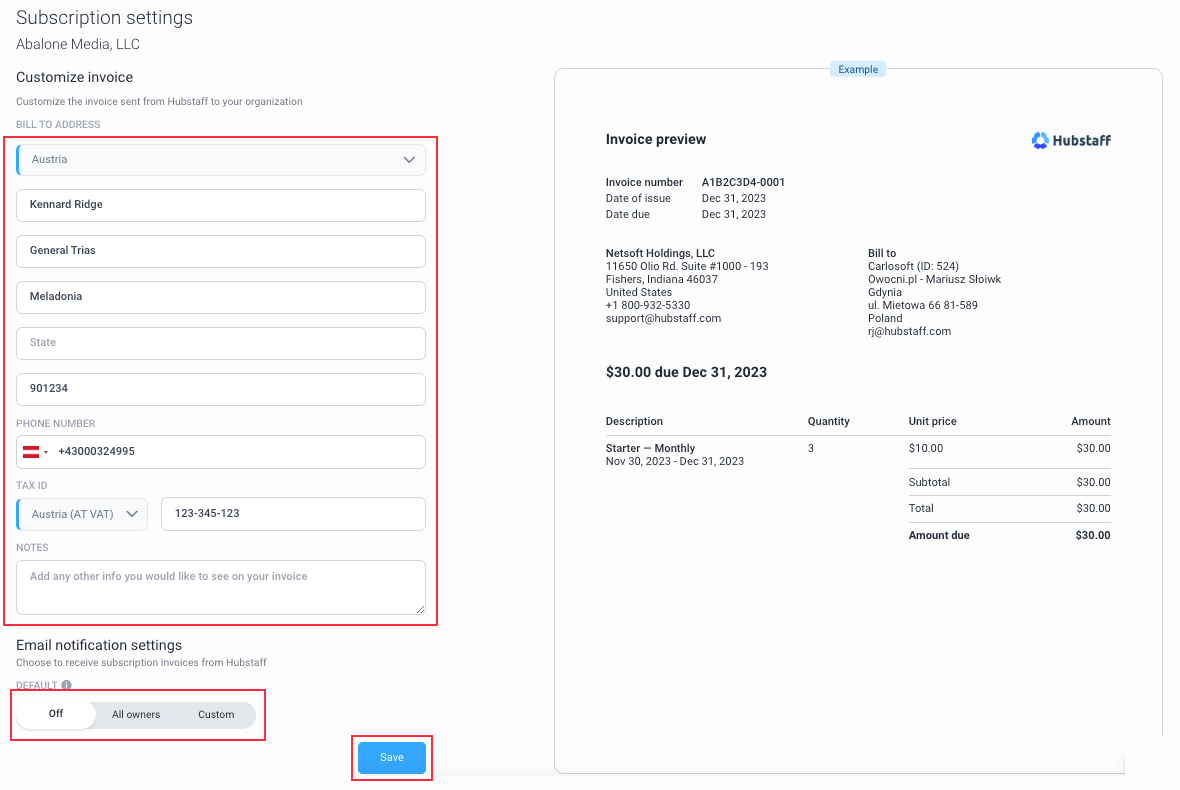Image resolution: width=1180 pixels, height=790 pixels.
Task: Click the notes textarea resize handle
Action: click(420, 609)
